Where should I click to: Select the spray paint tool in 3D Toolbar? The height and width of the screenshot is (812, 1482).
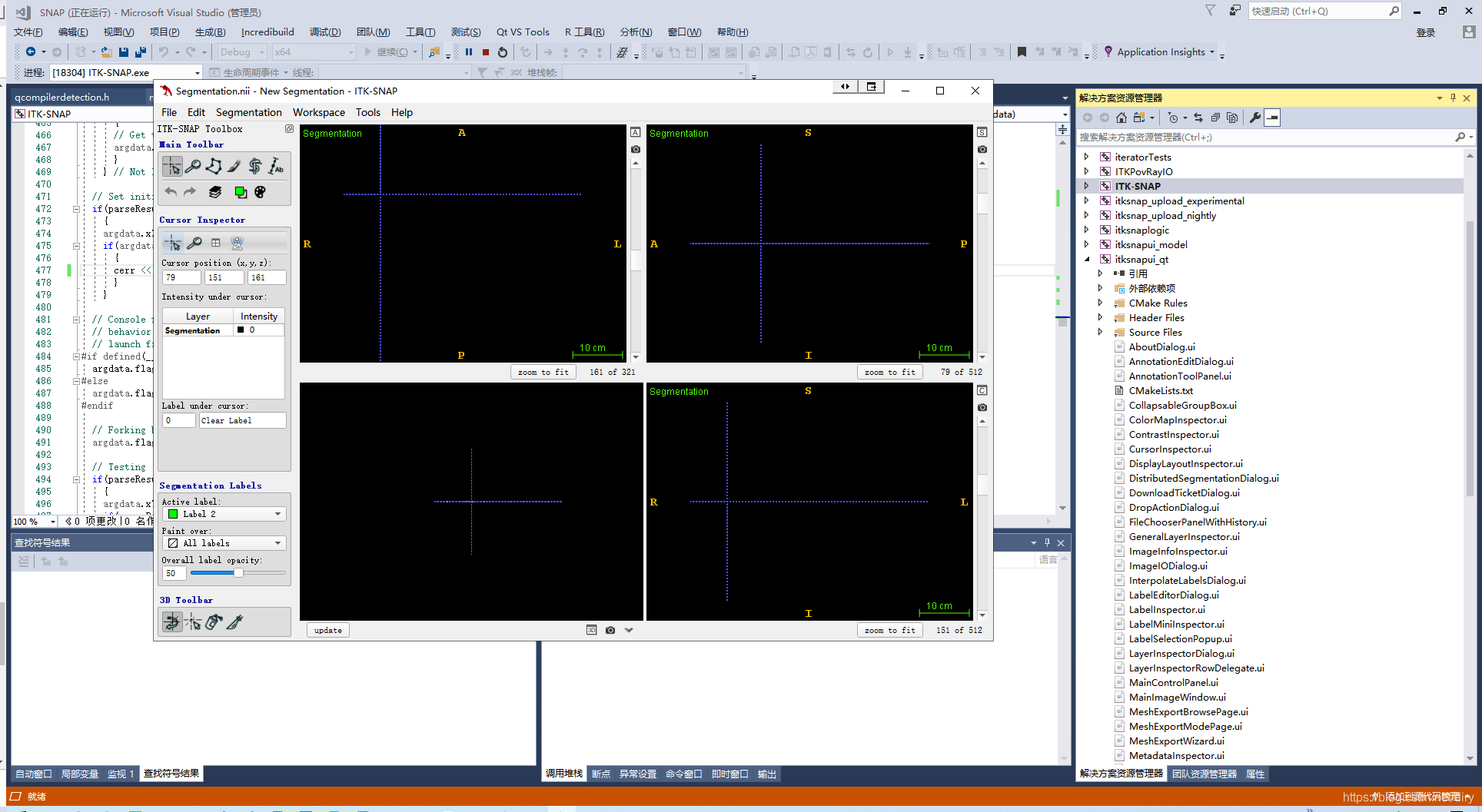214,622
